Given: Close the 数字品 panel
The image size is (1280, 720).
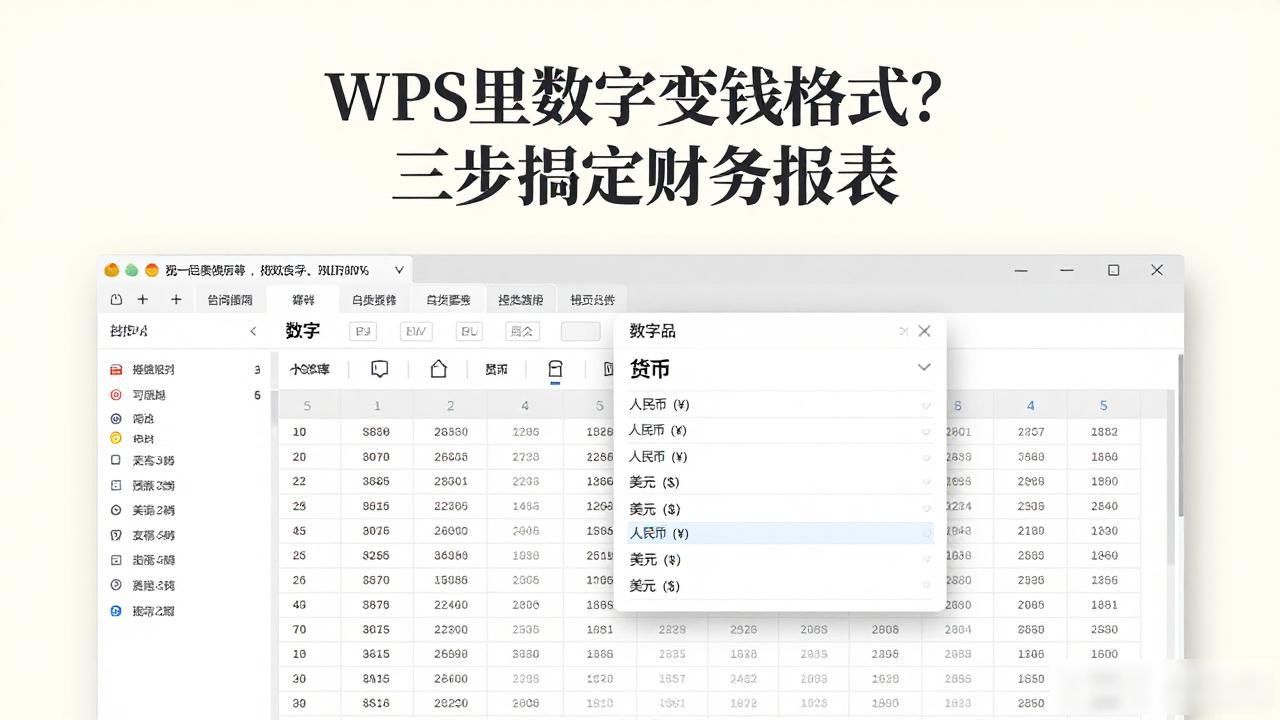Looking at the screenshot, I should (x=924, y=331).
